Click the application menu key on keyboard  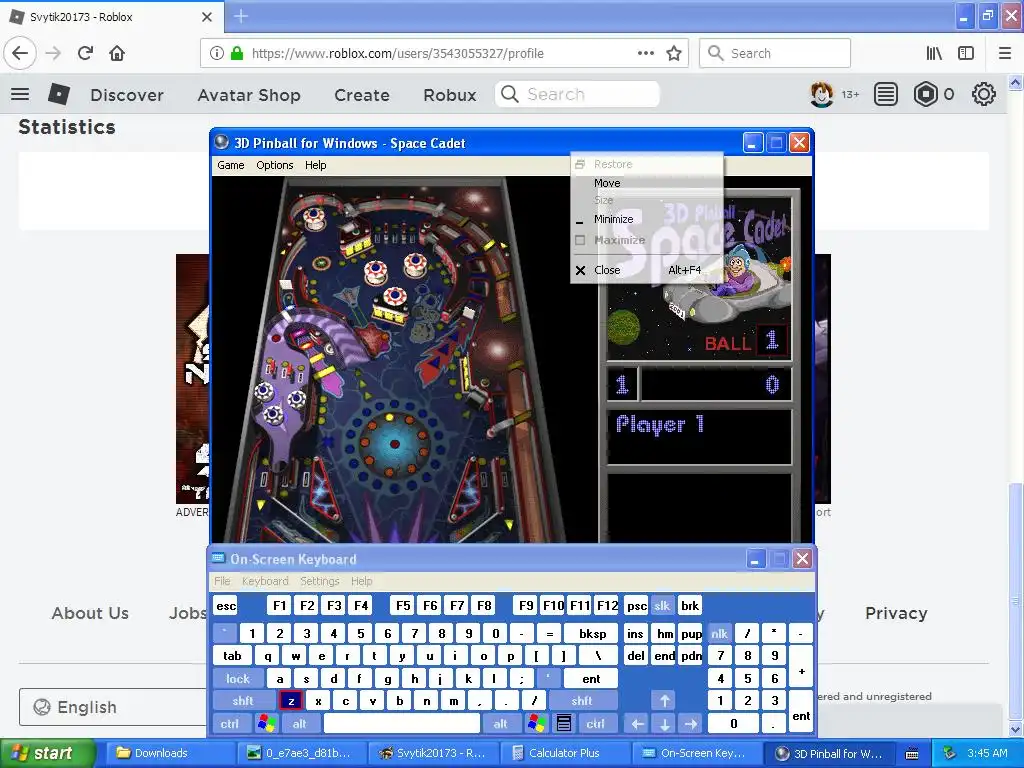pyautogui.click(x=564, y=724)
